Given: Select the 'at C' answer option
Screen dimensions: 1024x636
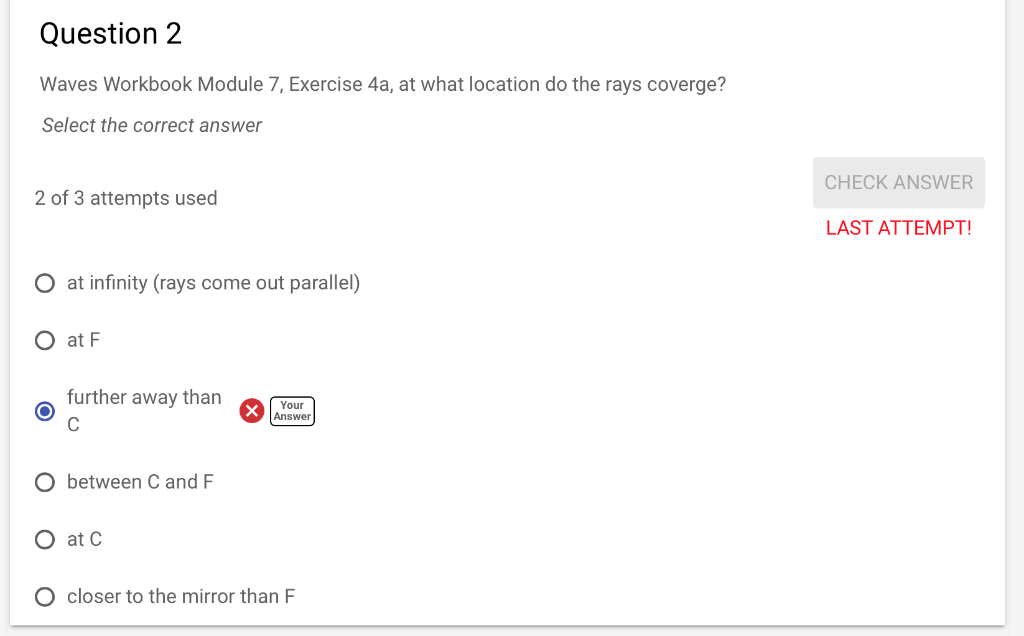Looking at the screenshot, I should (44, 539).
